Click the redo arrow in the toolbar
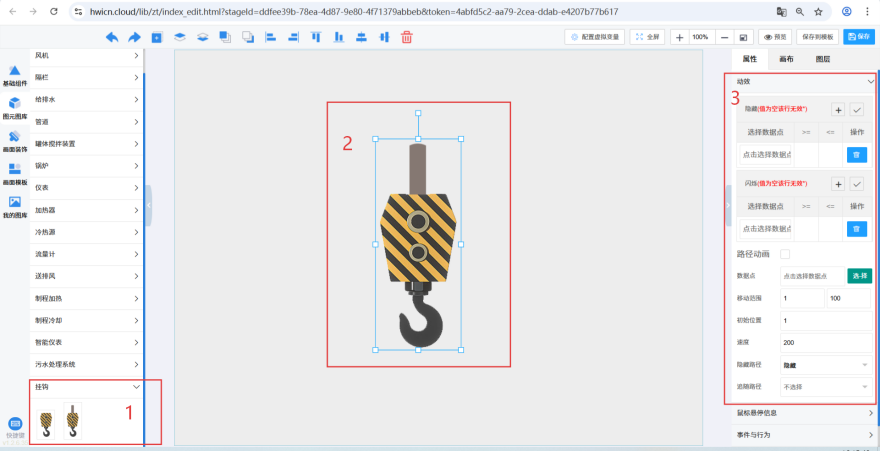Viewport: 880px width, 451px height. [134, 37]
